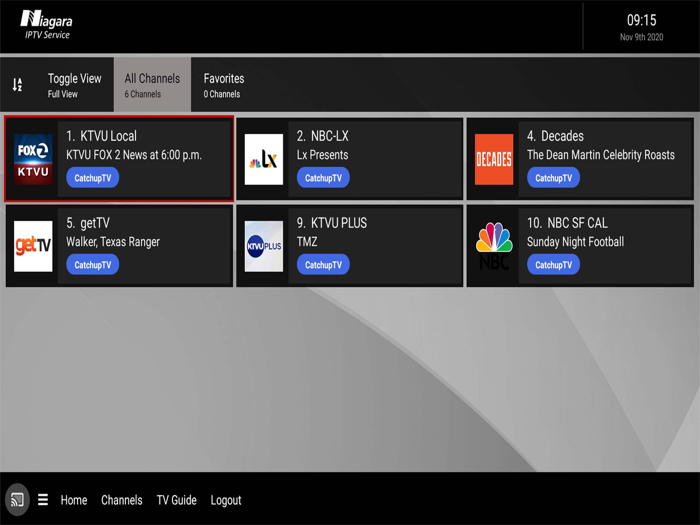Click Logout in bottom menu
This screenshot has height=525, width=700.
click(226, 500)
